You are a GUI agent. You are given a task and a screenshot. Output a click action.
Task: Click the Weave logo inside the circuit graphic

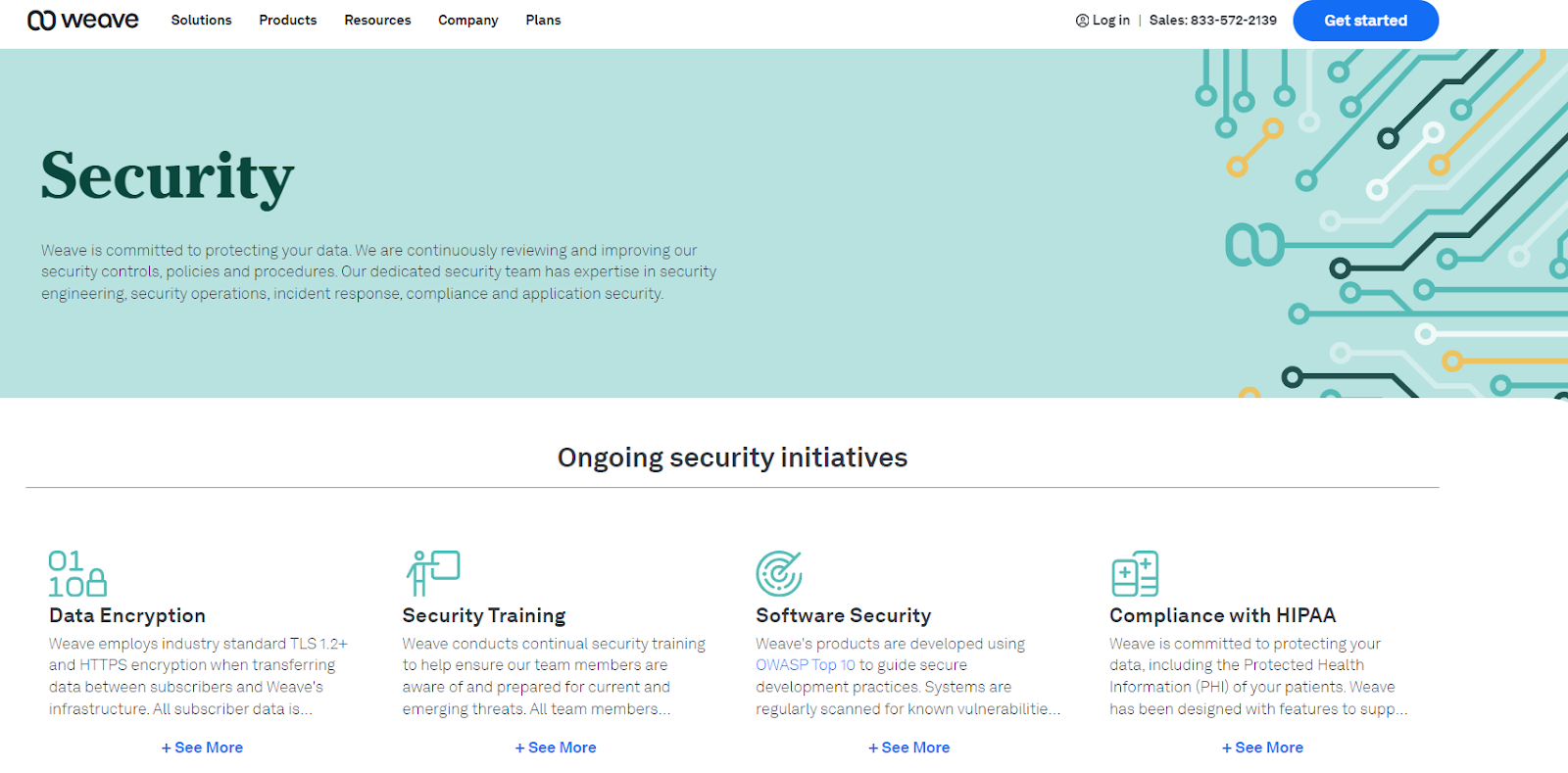tap(1254, 245)
